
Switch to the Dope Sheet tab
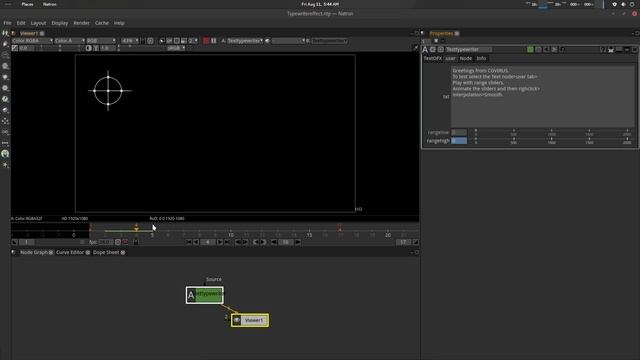pos(106,252)
